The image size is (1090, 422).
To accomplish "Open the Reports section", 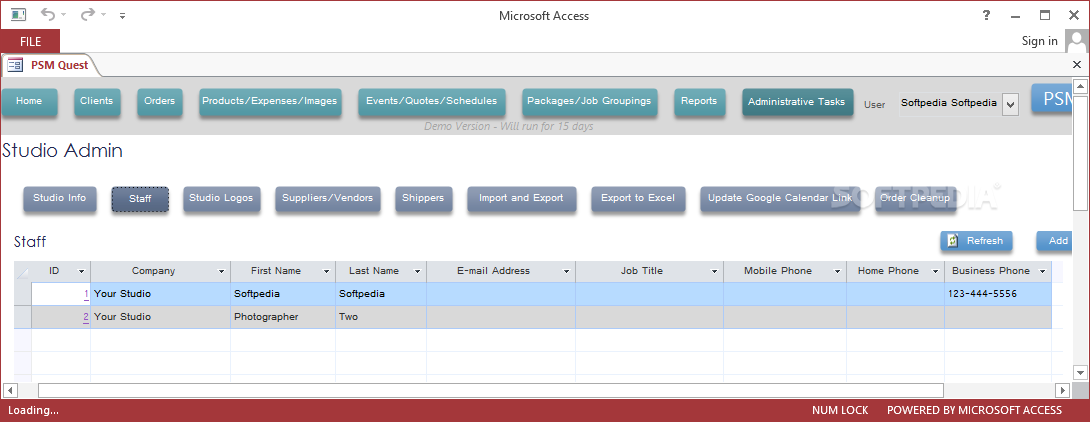I will point(699,101).
